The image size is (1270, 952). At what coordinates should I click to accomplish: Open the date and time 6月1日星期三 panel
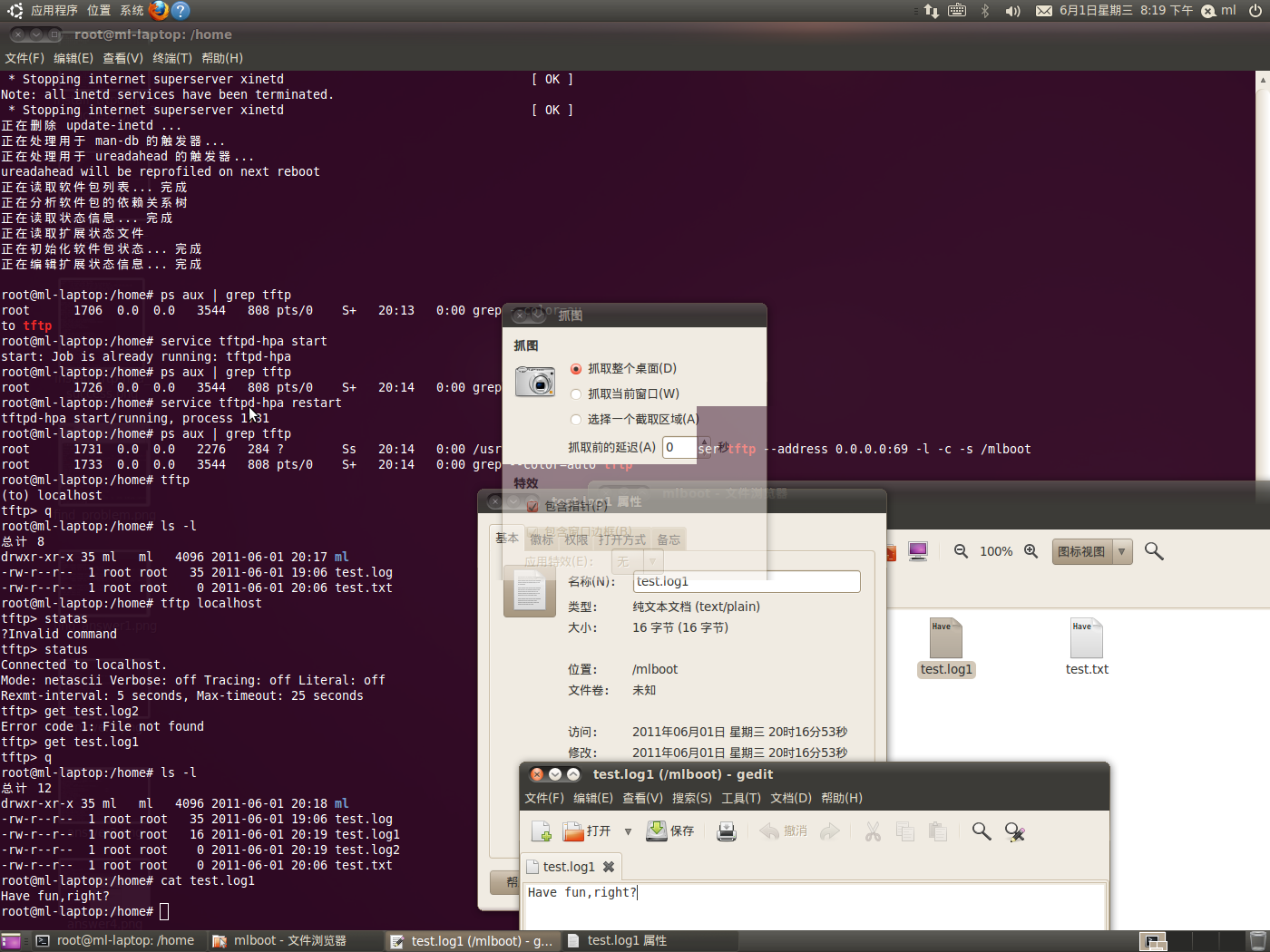pos(1126,11)
